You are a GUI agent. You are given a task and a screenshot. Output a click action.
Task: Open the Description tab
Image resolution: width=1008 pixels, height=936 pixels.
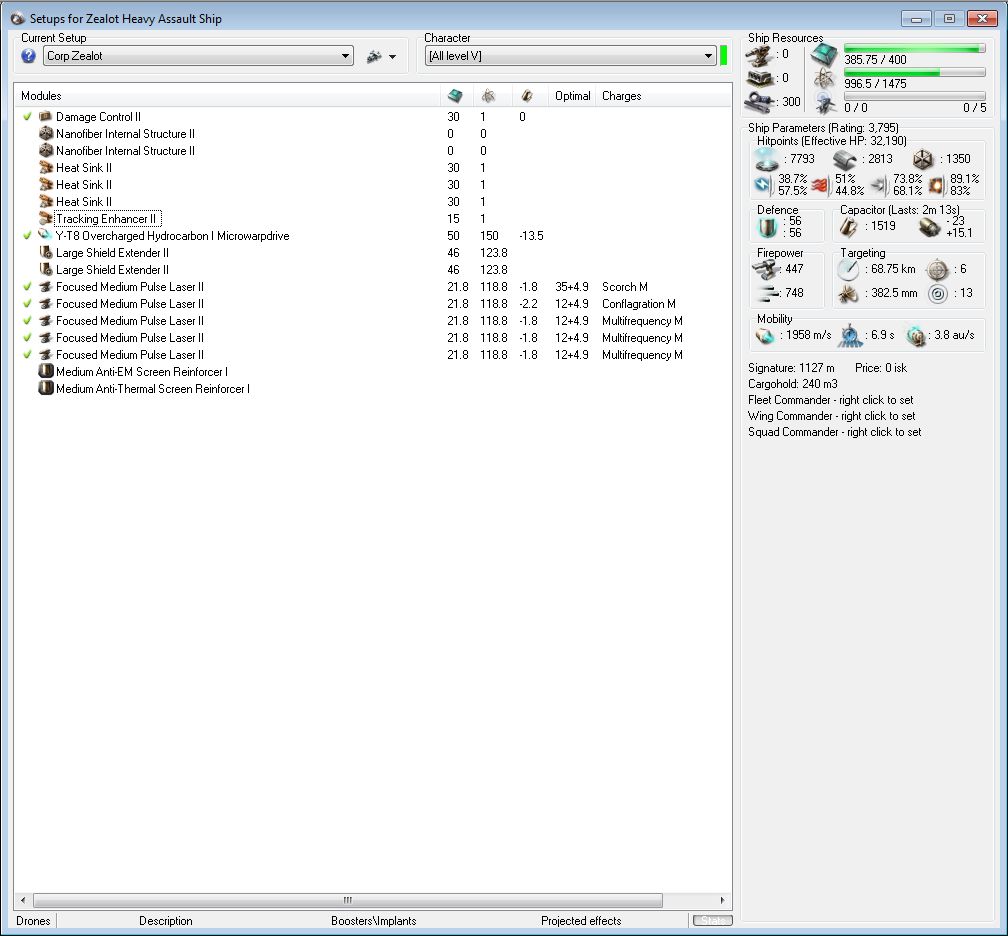165,921
